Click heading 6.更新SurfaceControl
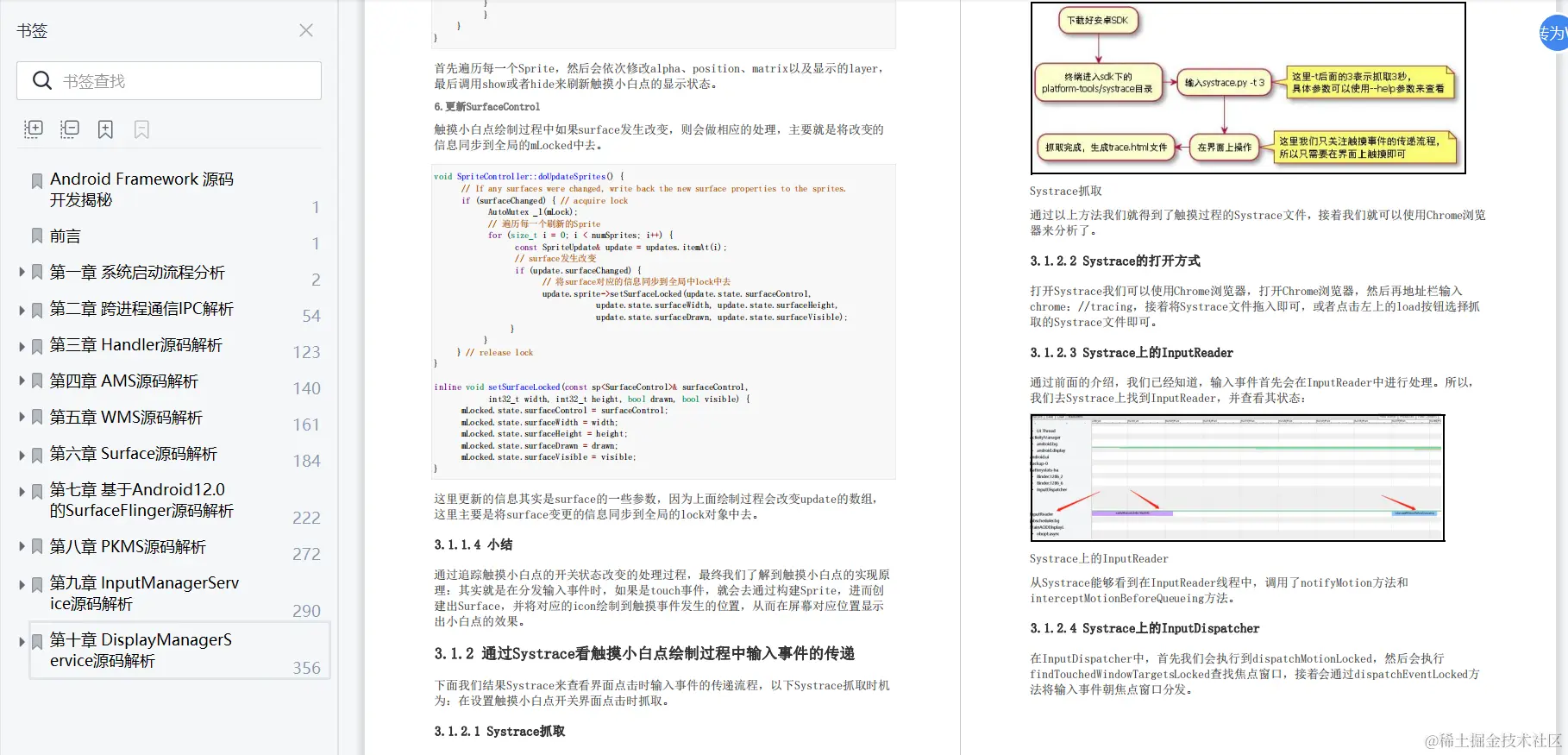This screenshot has height=755, width=1568. pyautogui.click(x=487, y=107)
